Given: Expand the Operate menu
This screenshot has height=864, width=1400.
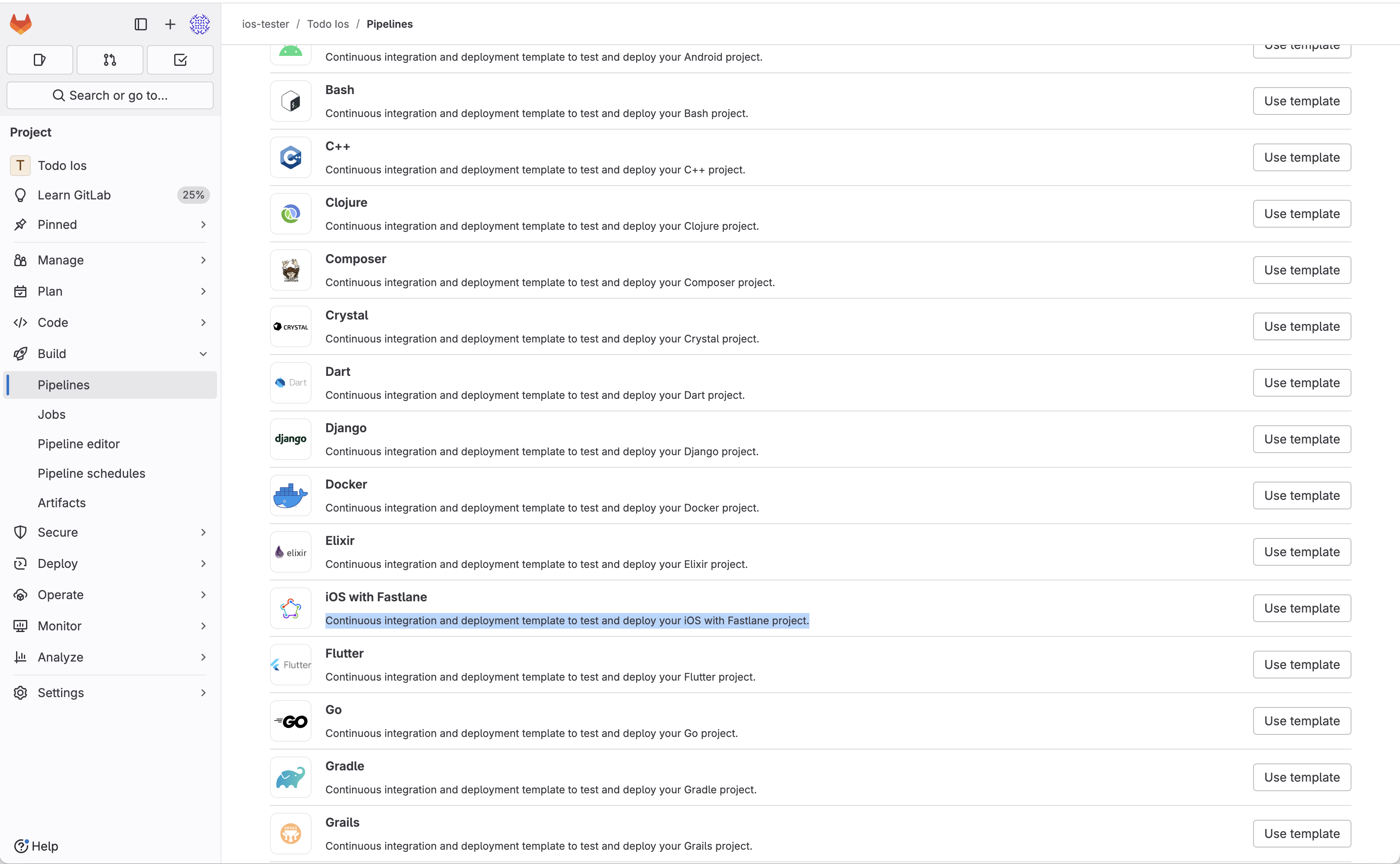Looking at the screenshot, I should [110, 595].
